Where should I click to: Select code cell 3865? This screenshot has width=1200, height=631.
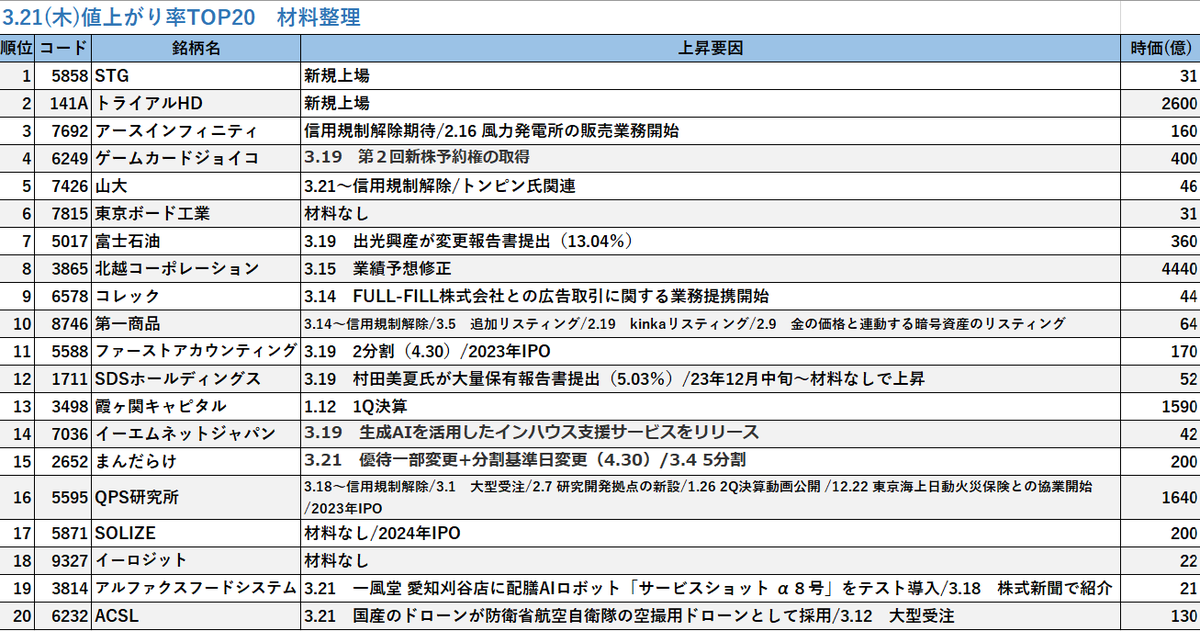[65, 268]
